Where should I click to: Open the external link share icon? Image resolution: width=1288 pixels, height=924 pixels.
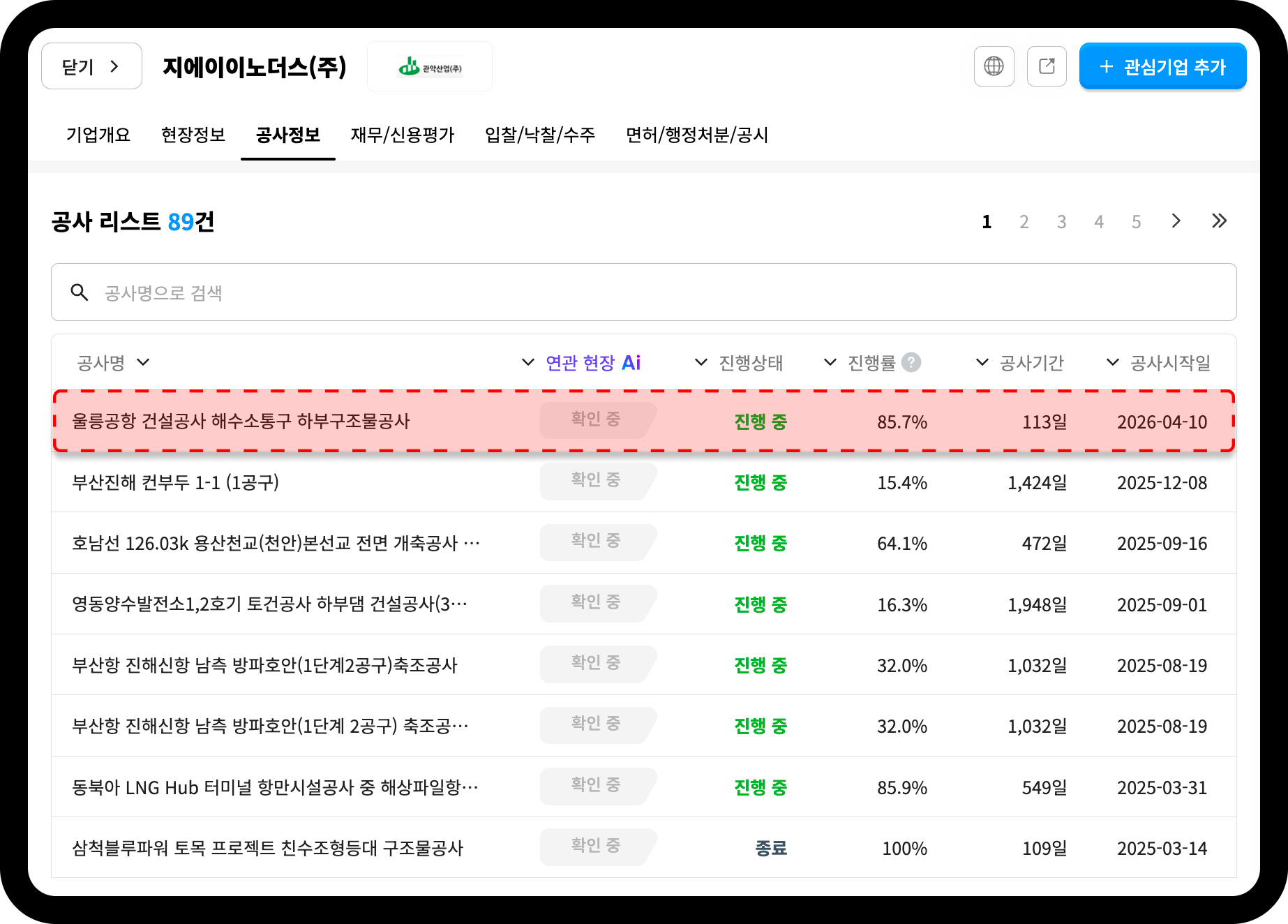point(1047,66)
